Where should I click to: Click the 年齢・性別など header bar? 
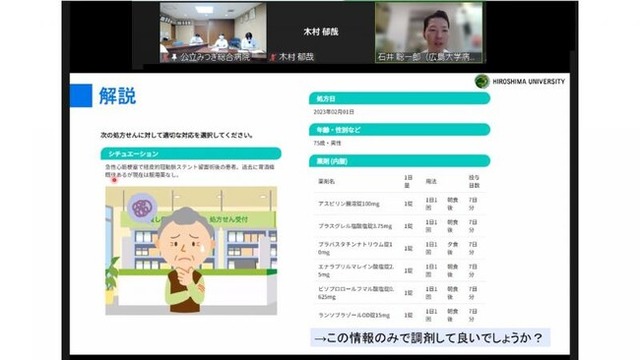coord(400,130)
